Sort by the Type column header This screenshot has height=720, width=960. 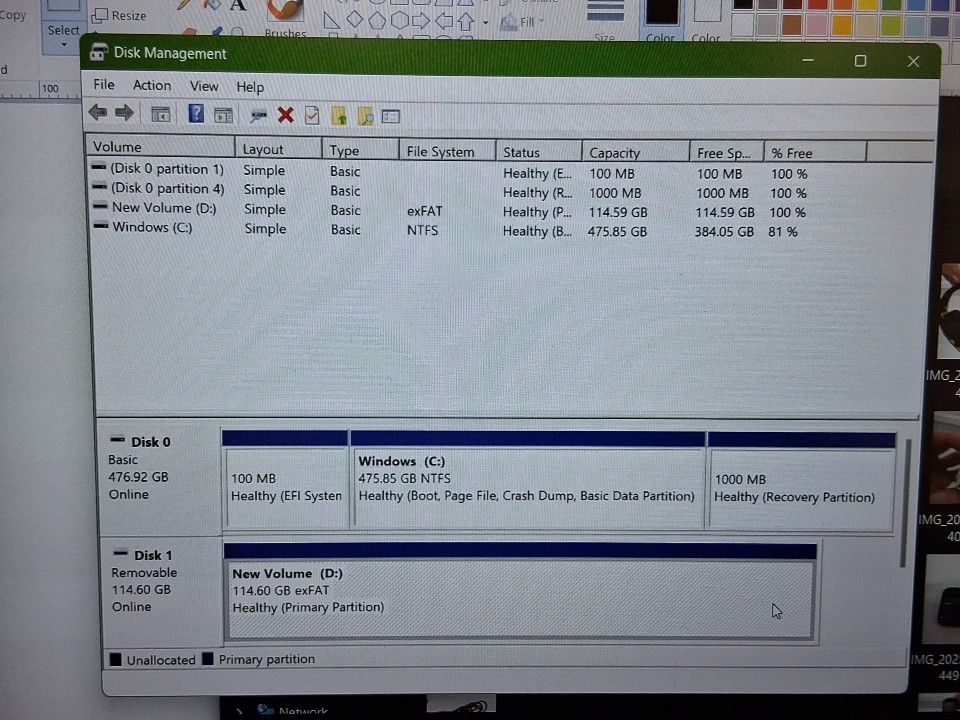[x=361, y=150]
